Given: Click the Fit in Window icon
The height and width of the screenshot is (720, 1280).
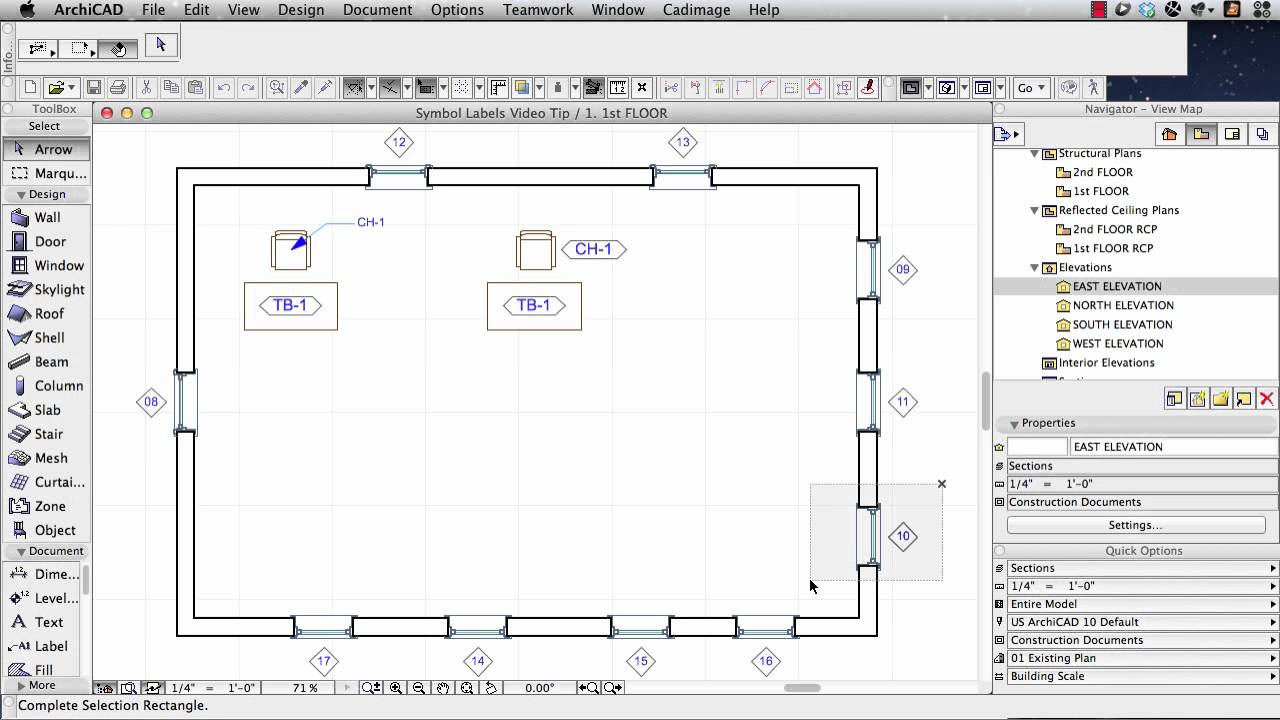Looking at the screenshot, I should click(467, 688).
